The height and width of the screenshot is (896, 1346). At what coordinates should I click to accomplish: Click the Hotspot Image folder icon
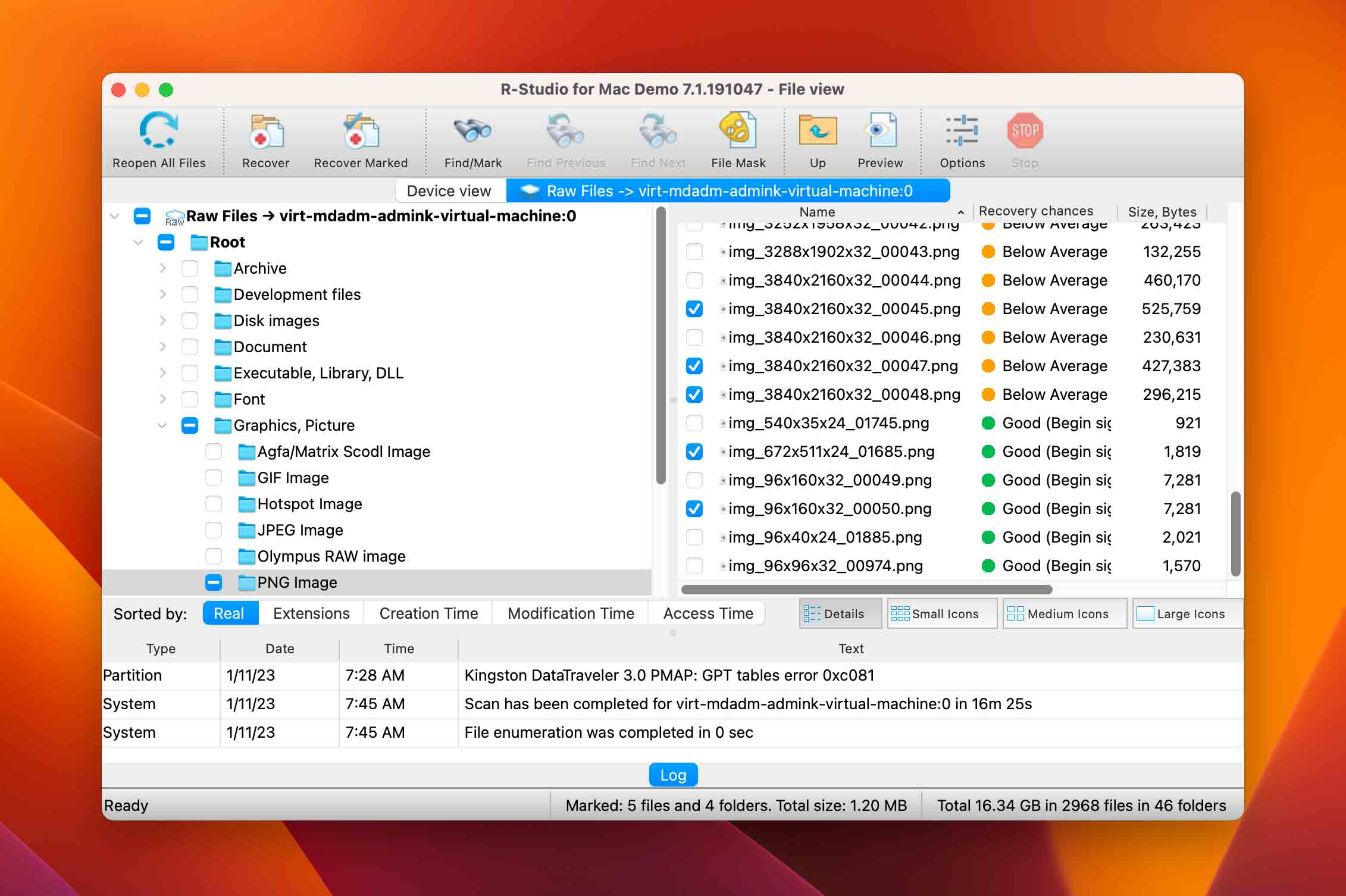tap(246, 505)
